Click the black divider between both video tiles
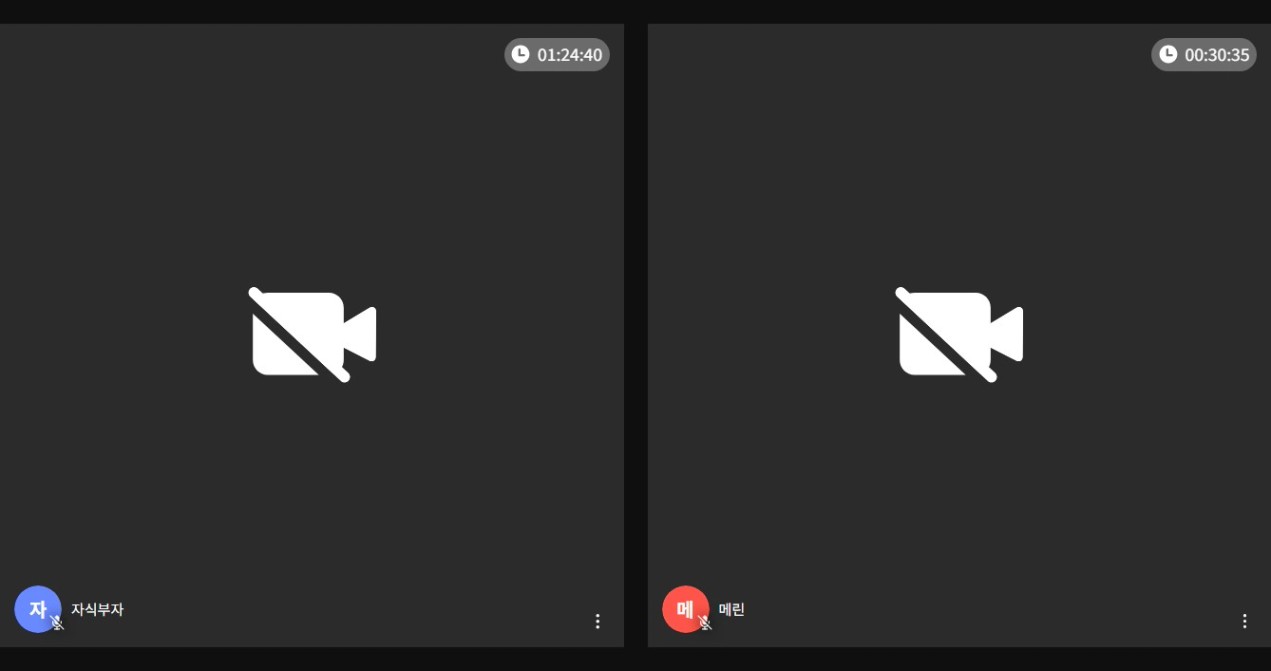 (x=636, y=335)
